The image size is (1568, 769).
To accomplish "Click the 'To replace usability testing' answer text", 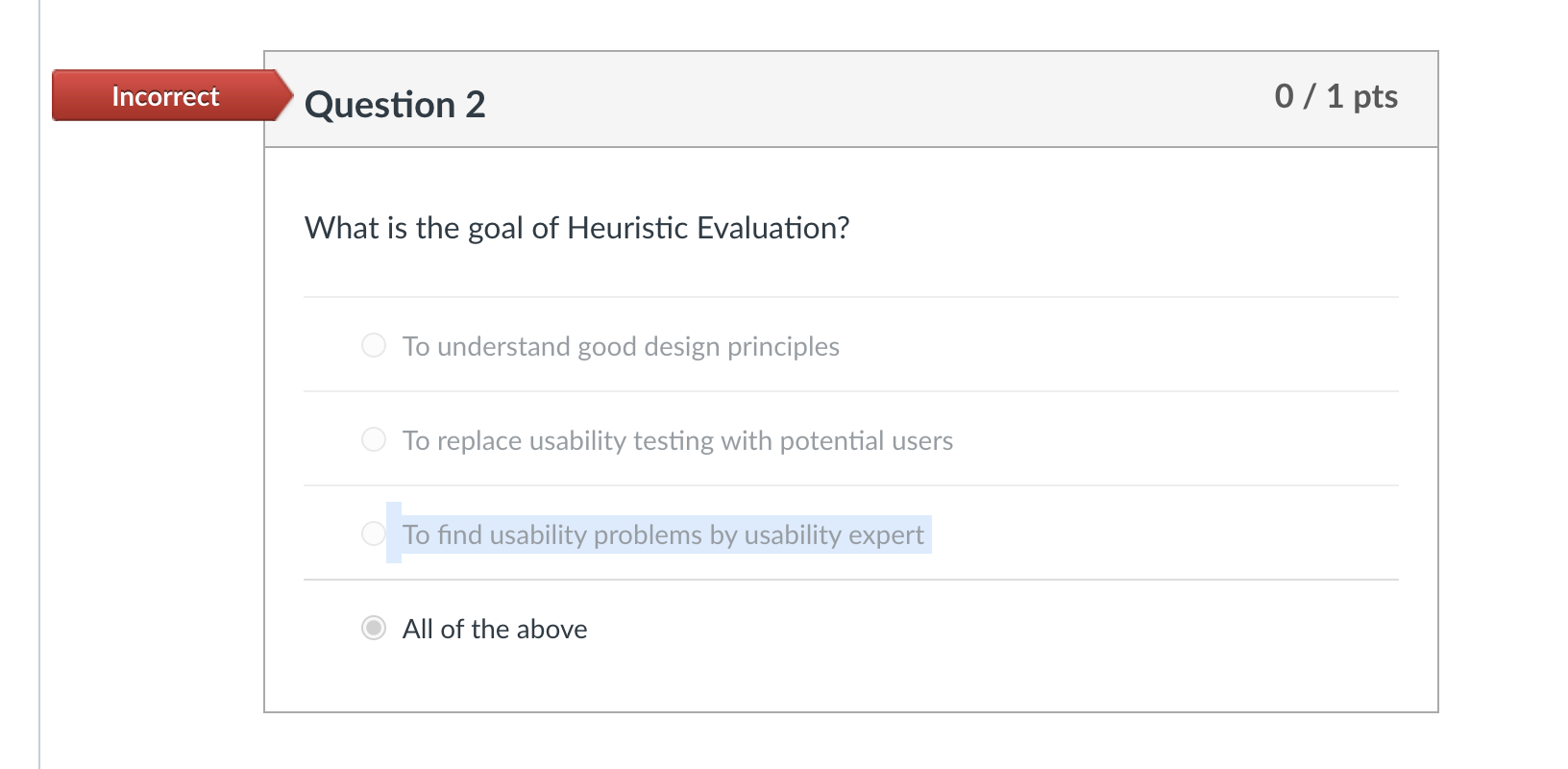I will [677, 440].
